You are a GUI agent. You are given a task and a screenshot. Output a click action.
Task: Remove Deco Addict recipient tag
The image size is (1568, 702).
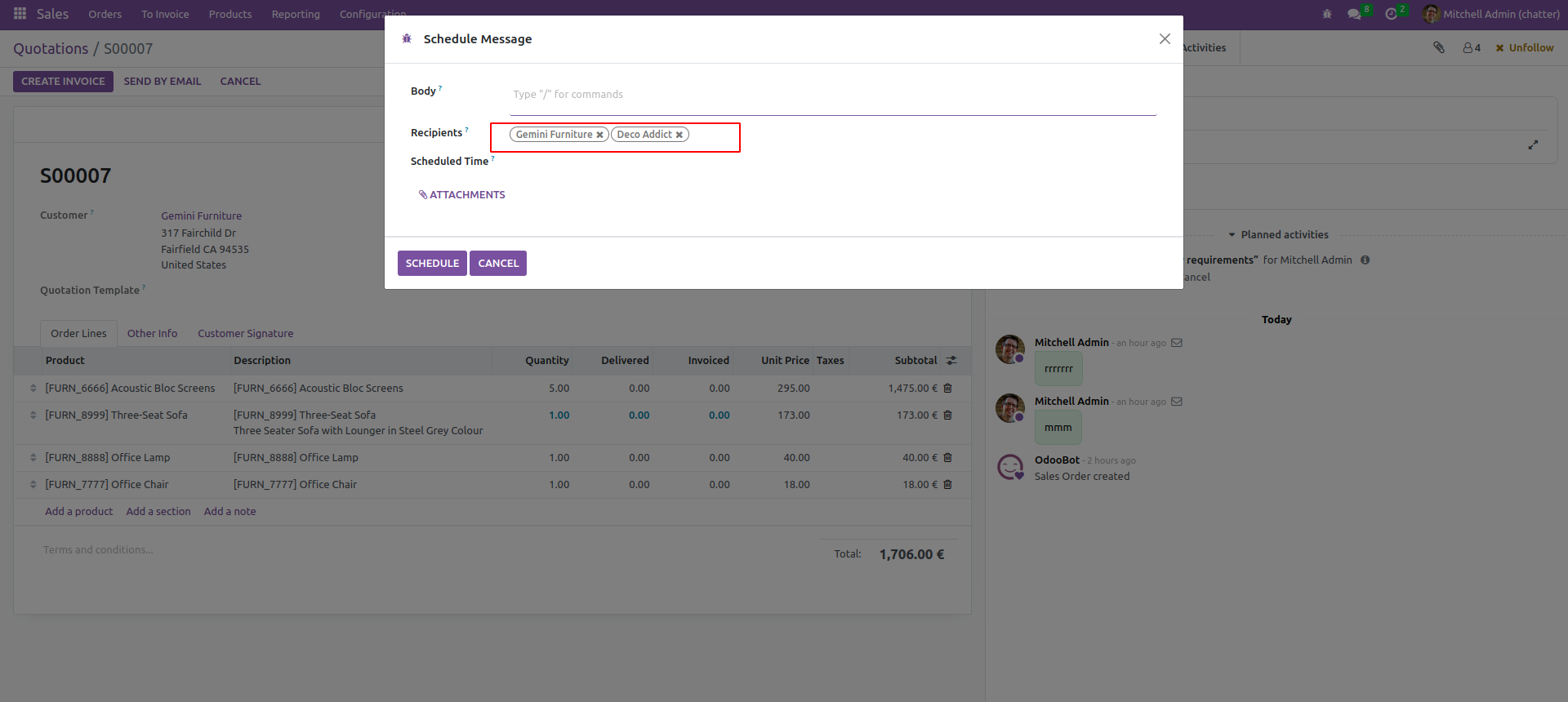click(679, 136)
